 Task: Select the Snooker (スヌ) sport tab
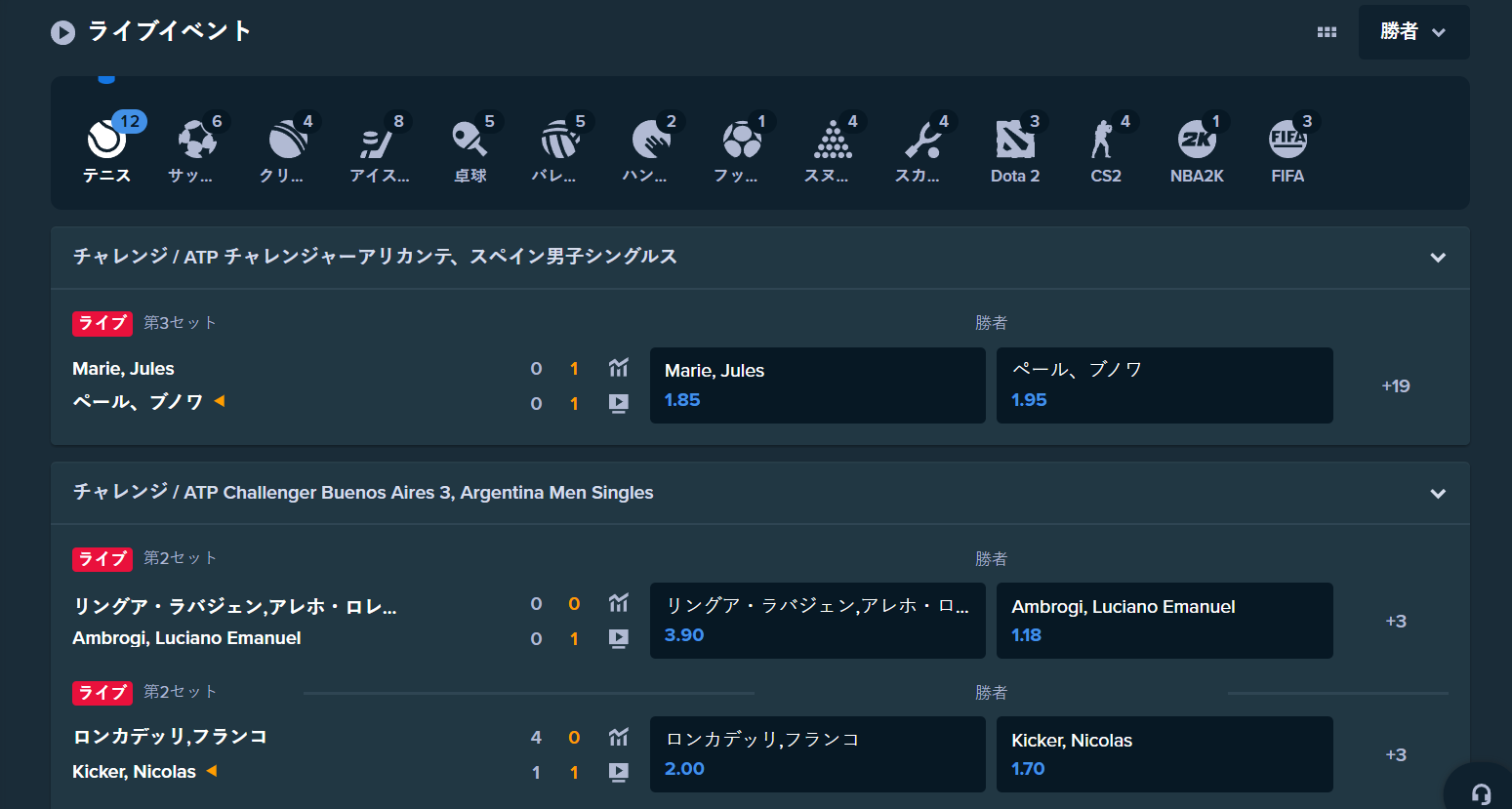coord(833,146)
